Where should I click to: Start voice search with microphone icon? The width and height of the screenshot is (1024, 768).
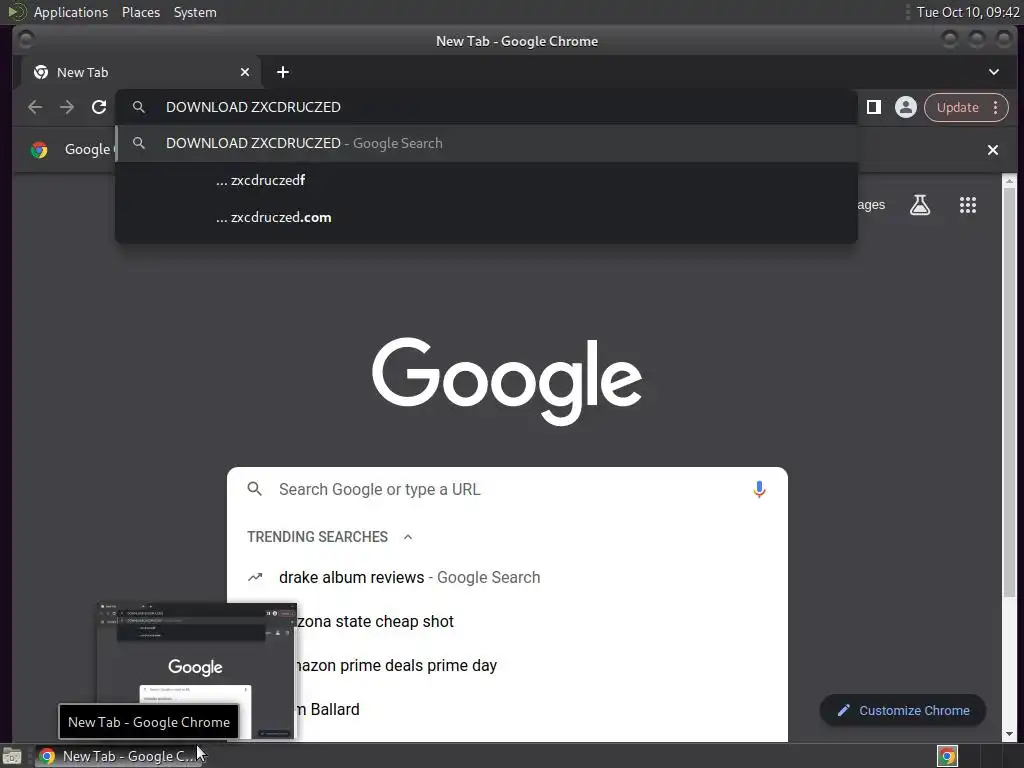(759, 490)
